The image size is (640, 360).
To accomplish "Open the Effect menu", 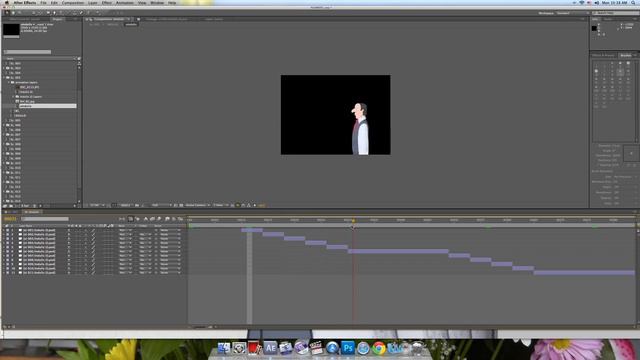I will (x=107, y=2).
